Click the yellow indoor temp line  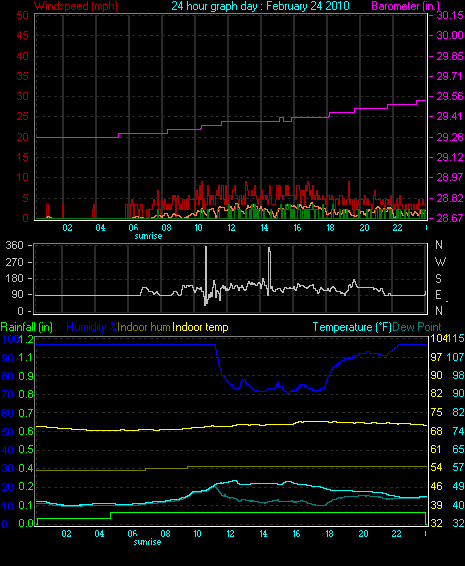(231, 426)
